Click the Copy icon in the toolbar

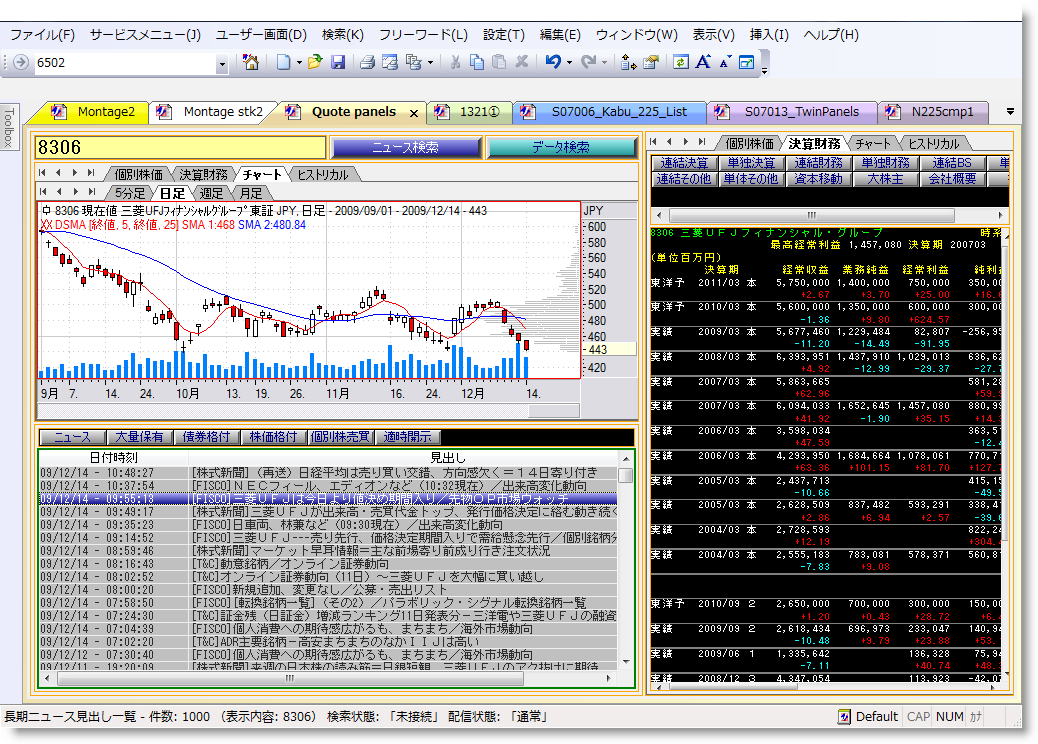pyautogui.click(x=477, y=62)
